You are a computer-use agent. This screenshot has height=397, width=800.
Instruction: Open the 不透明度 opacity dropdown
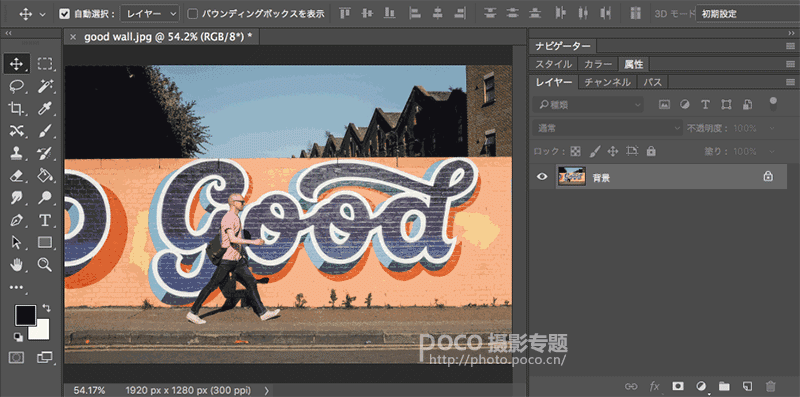tap(772, 128)
